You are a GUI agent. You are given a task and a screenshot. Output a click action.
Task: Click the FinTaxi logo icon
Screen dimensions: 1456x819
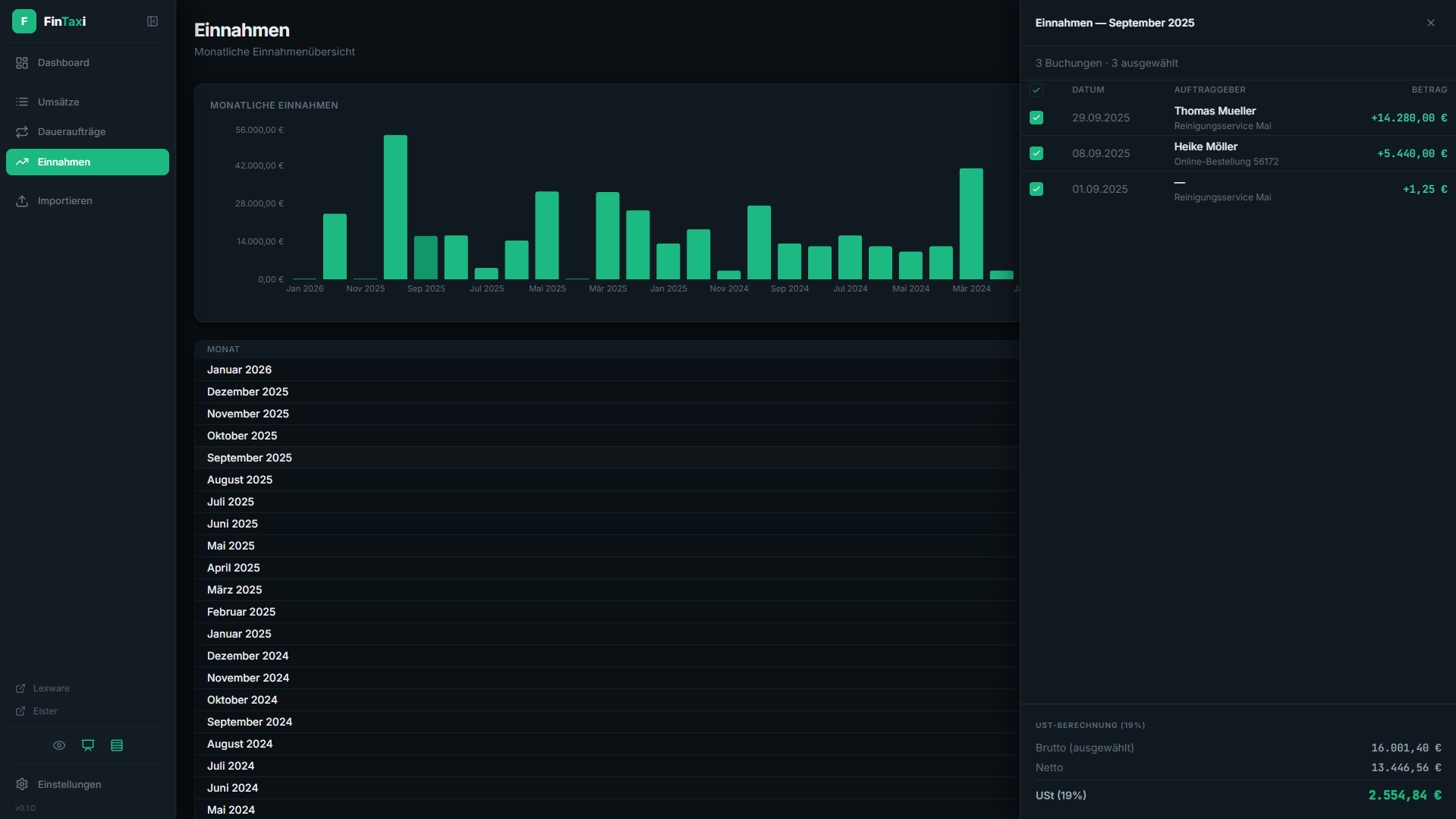24,21
